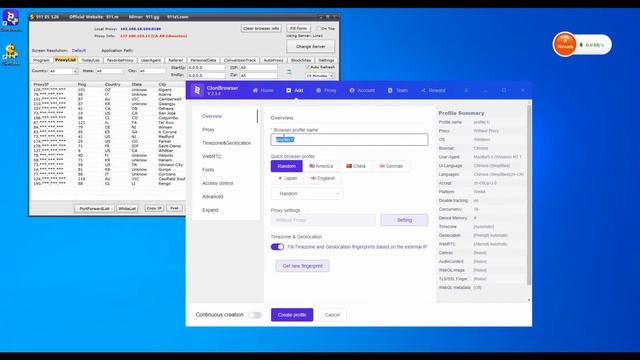640x360 pixels.
Task: Open the FavoriteProxy tab in 911 window
Action: [x=120, y=60]
